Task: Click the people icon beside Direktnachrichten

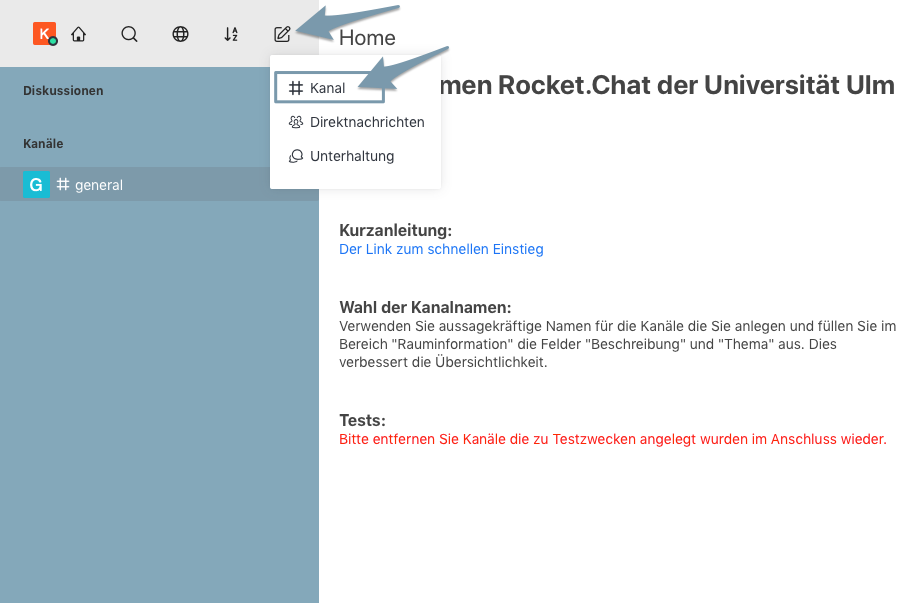Action: [296, 122]
